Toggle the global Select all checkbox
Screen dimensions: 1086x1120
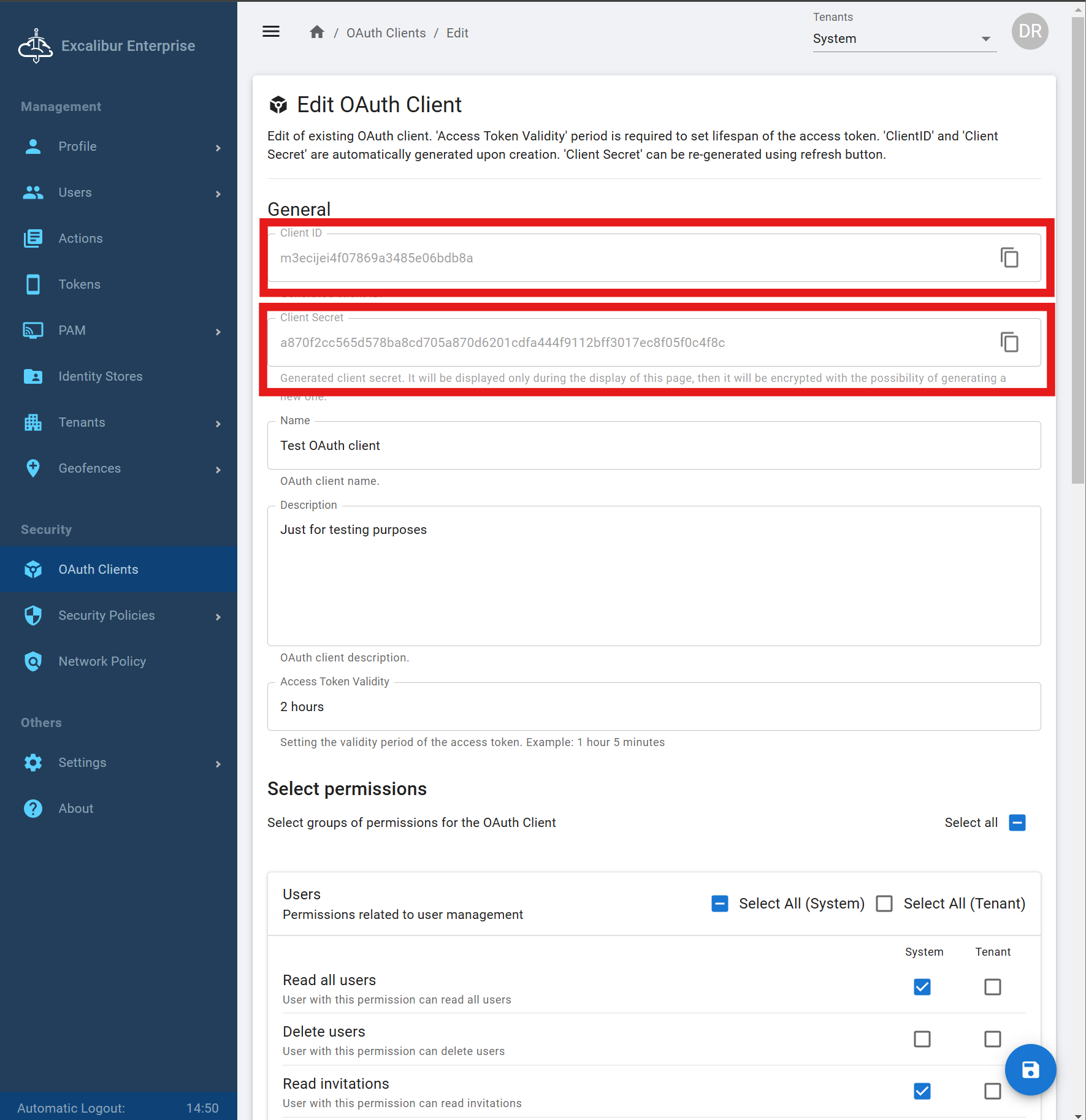(1017, 823)
